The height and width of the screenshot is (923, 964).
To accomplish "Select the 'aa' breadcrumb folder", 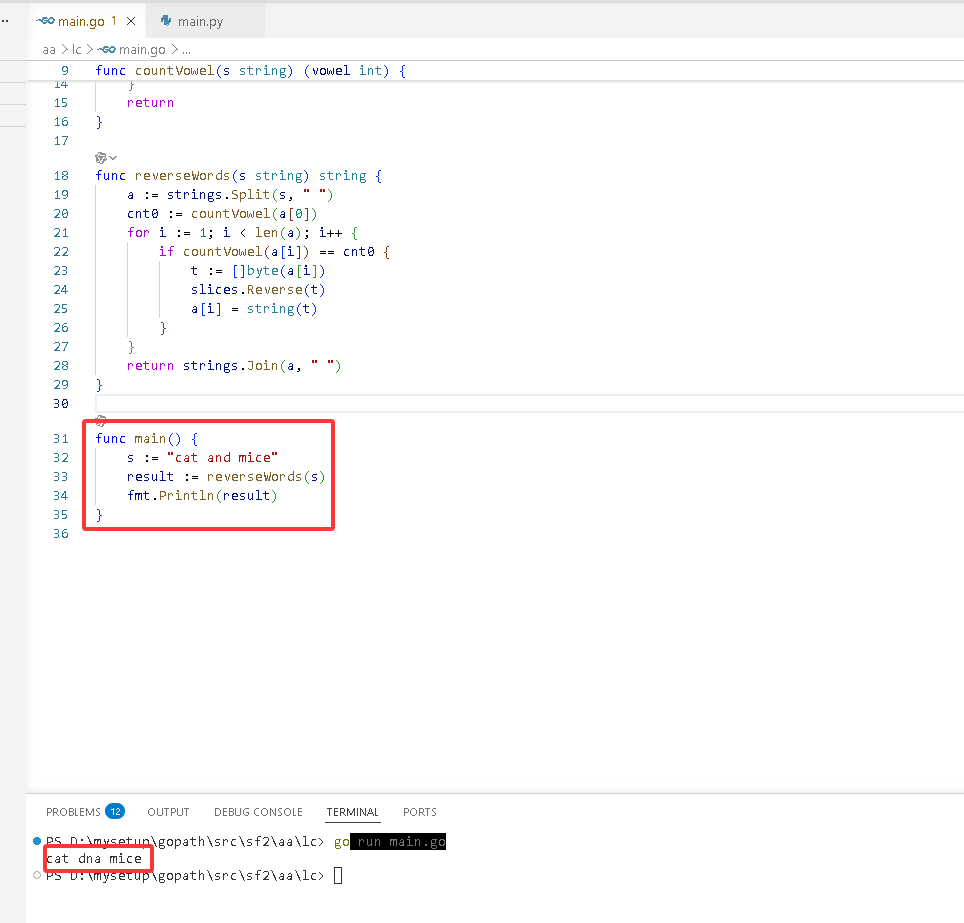I will tap(49, 49).
